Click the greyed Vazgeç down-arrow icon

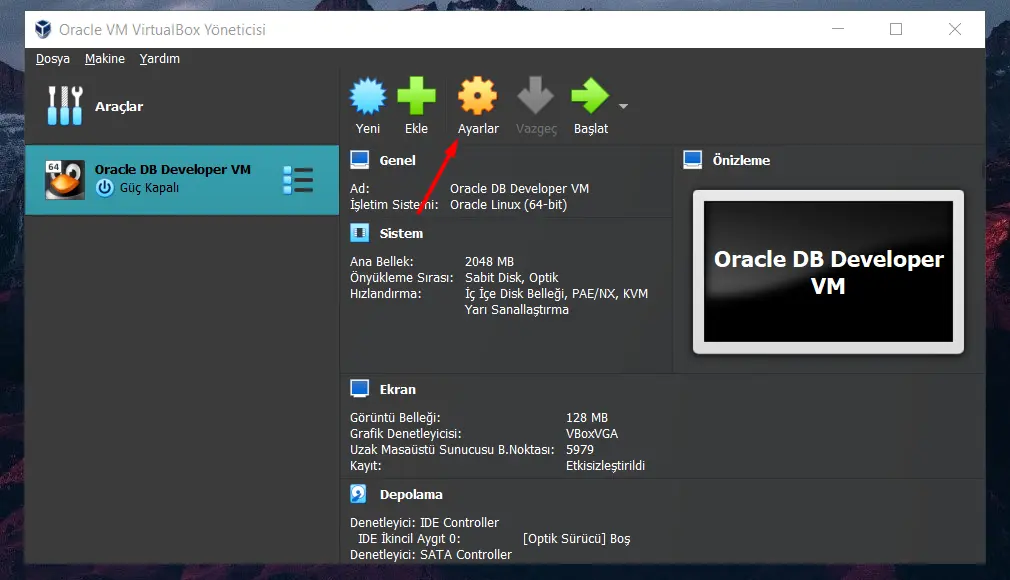coord(536,97)
